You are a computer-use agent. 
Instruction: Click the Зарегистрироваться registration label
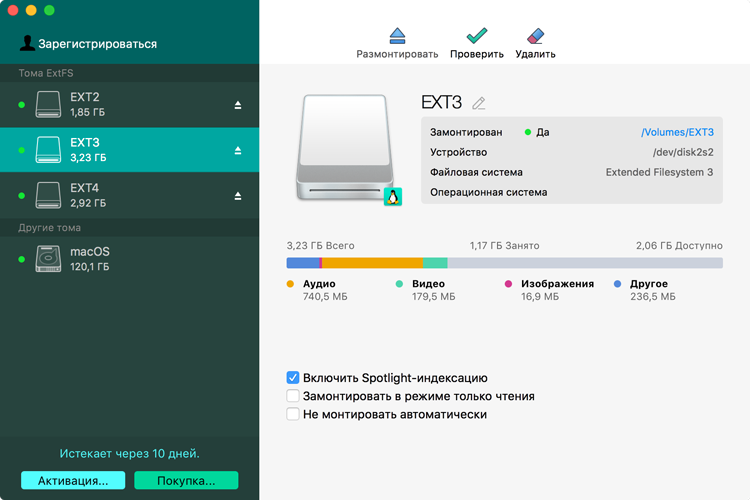click(x=97, y=44)
